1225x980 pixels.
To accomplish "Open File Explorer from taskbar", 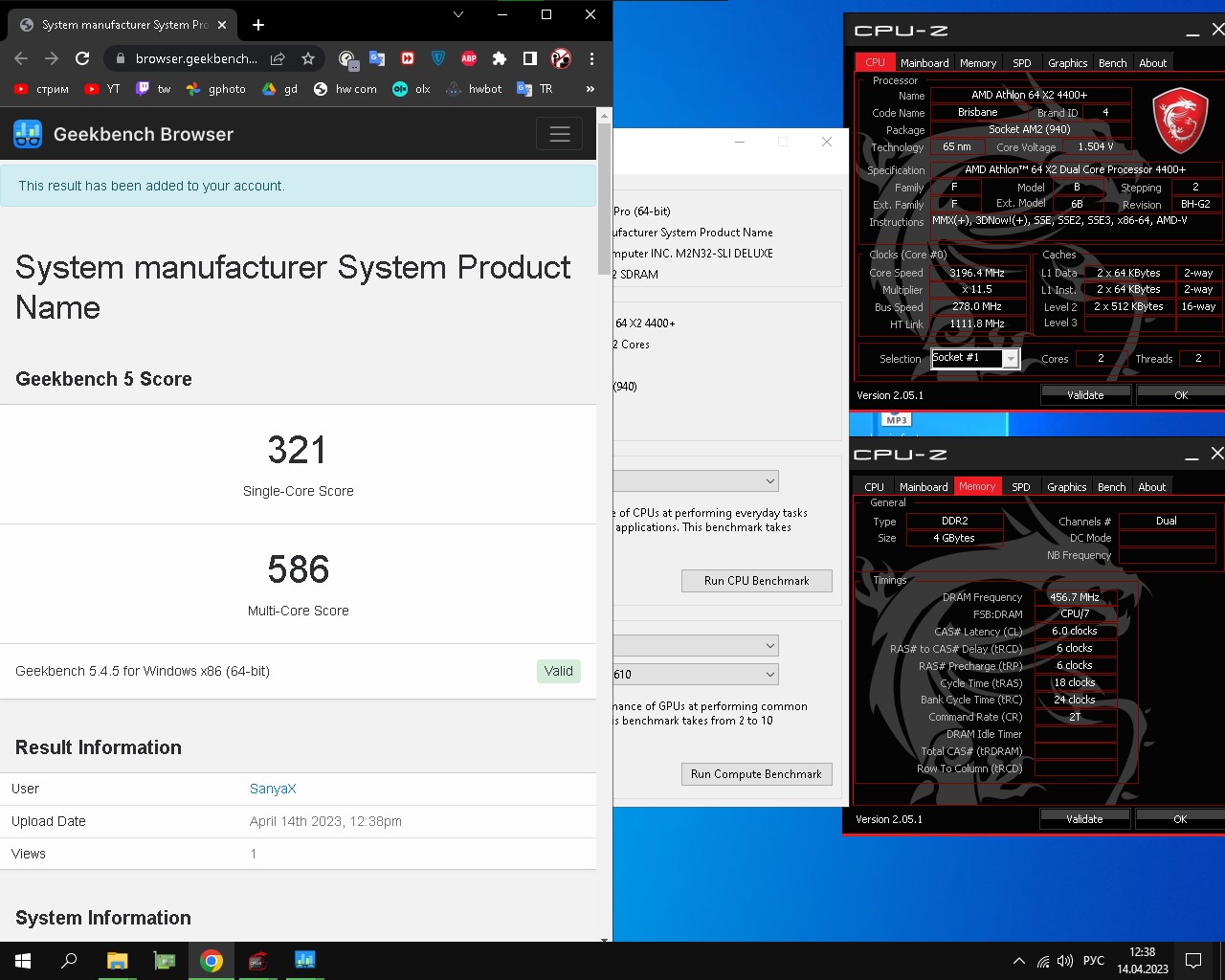I will coord(117,961).
